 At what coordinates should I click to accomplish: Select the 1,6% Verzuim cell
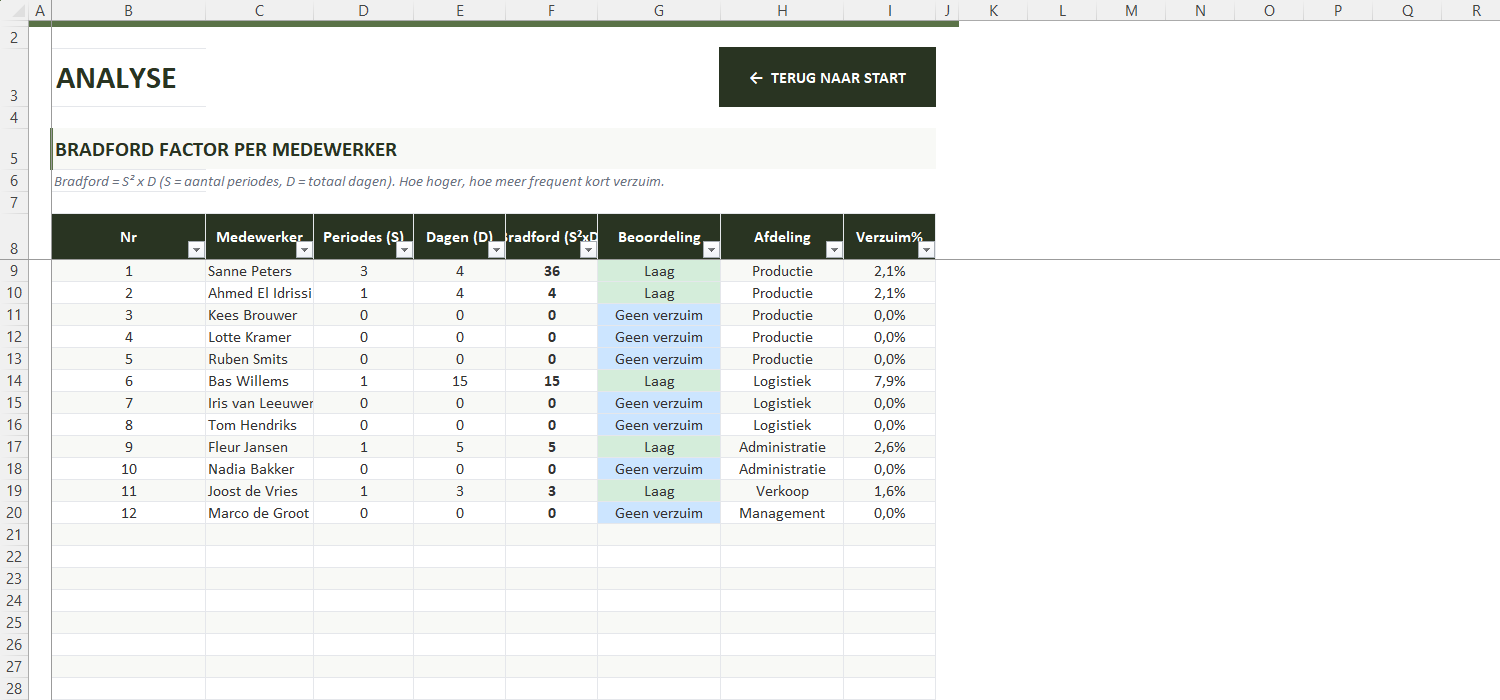(889, 491)
